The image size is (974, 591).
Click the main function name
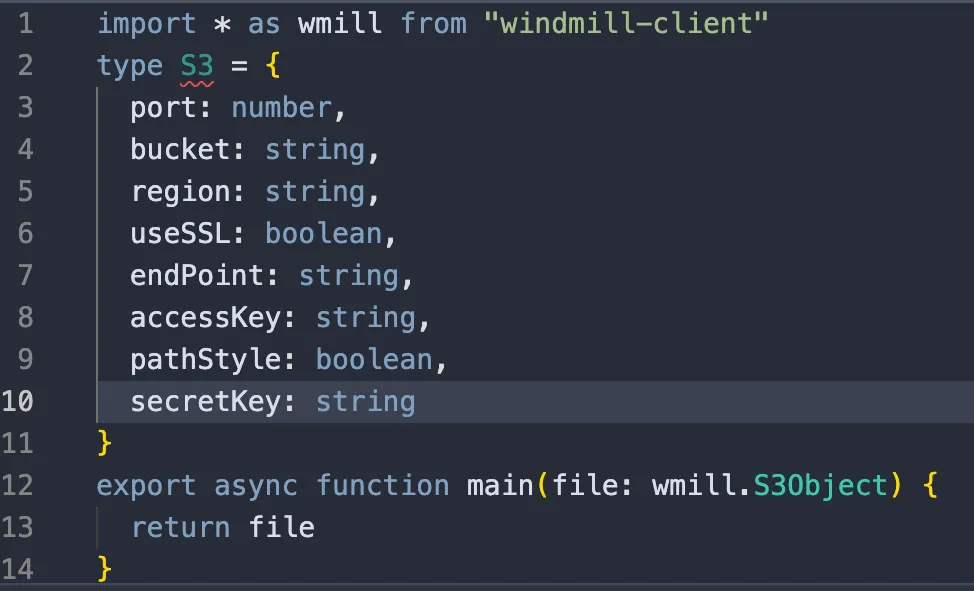499,485
